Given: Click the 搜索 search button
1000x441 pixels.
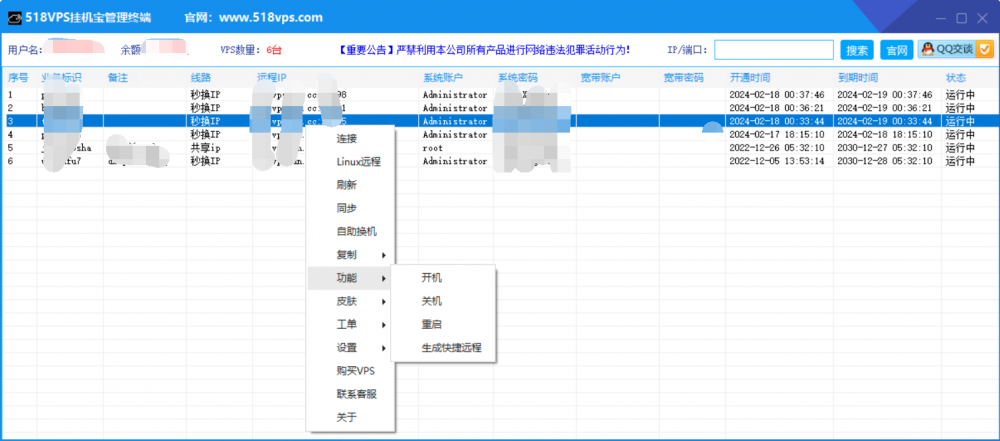Looking at the screenshot, I should click(x=857, y=50).
